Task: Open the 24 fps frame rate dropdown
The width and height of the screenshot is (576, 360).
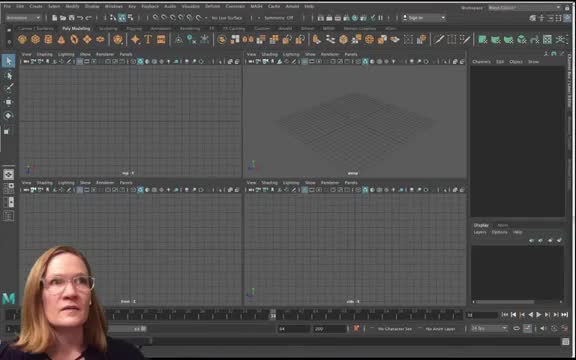Action: pos(489,328)
